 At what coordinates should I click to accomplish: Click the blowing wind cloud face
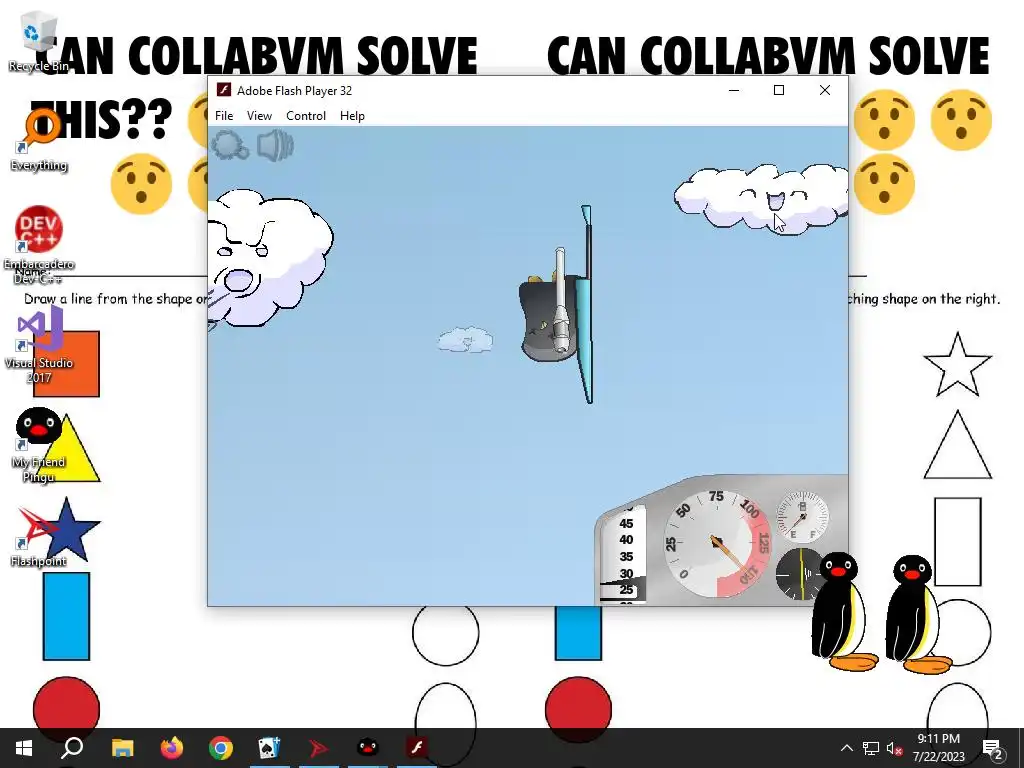269,259
